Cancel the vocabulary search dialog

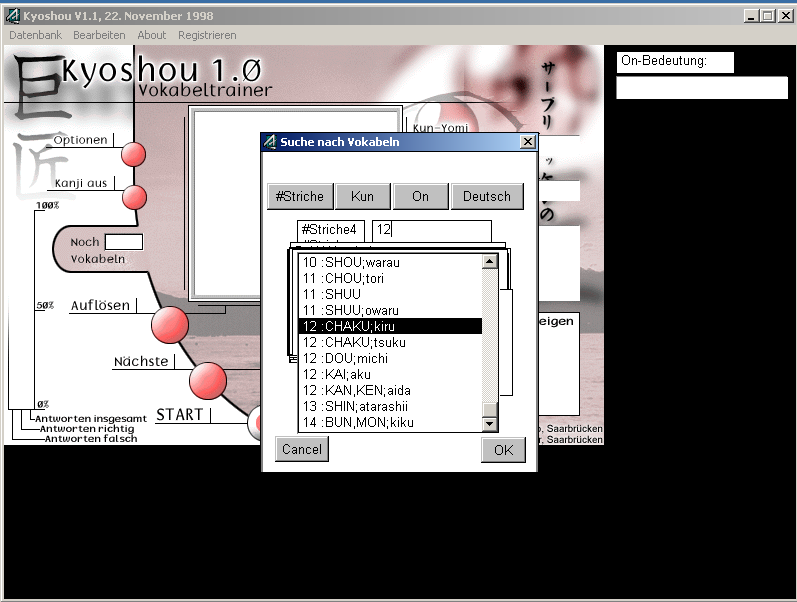point(302,449)
